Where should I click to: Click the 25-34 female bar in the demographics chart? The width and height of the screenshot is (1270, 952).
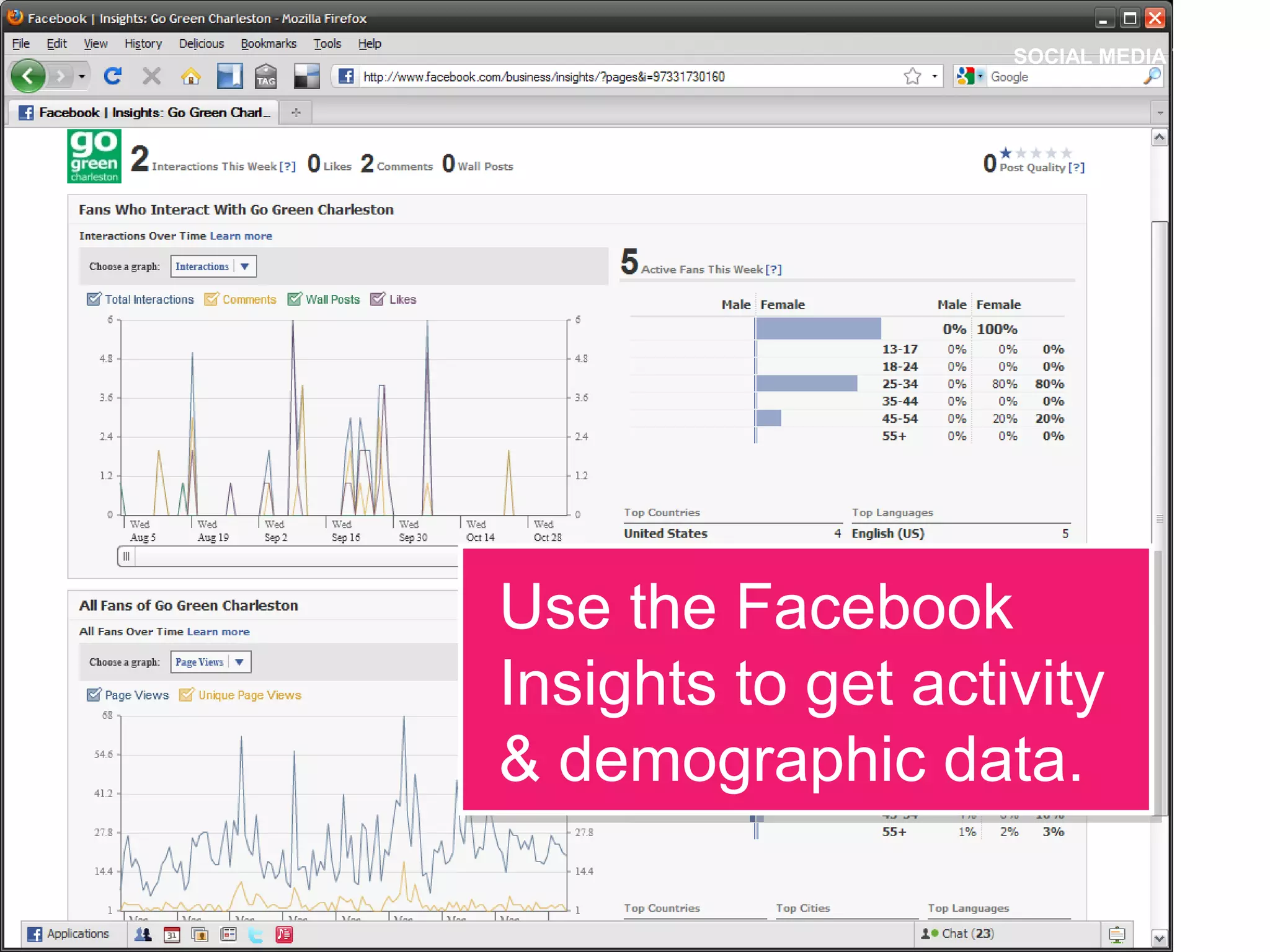[x=807, y=384]
